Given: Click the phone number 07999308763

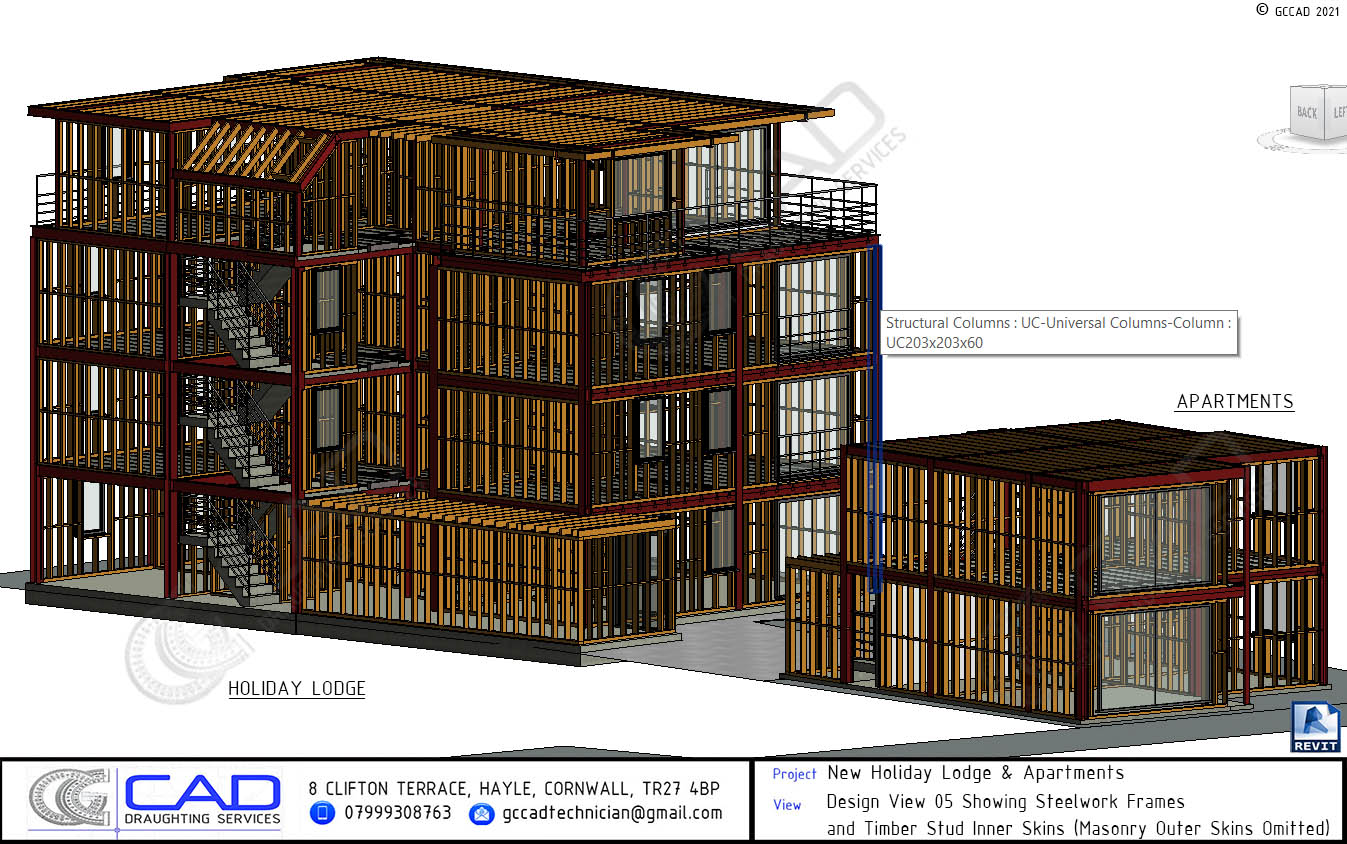Looking at the screenshot, I should coord(398,813).
